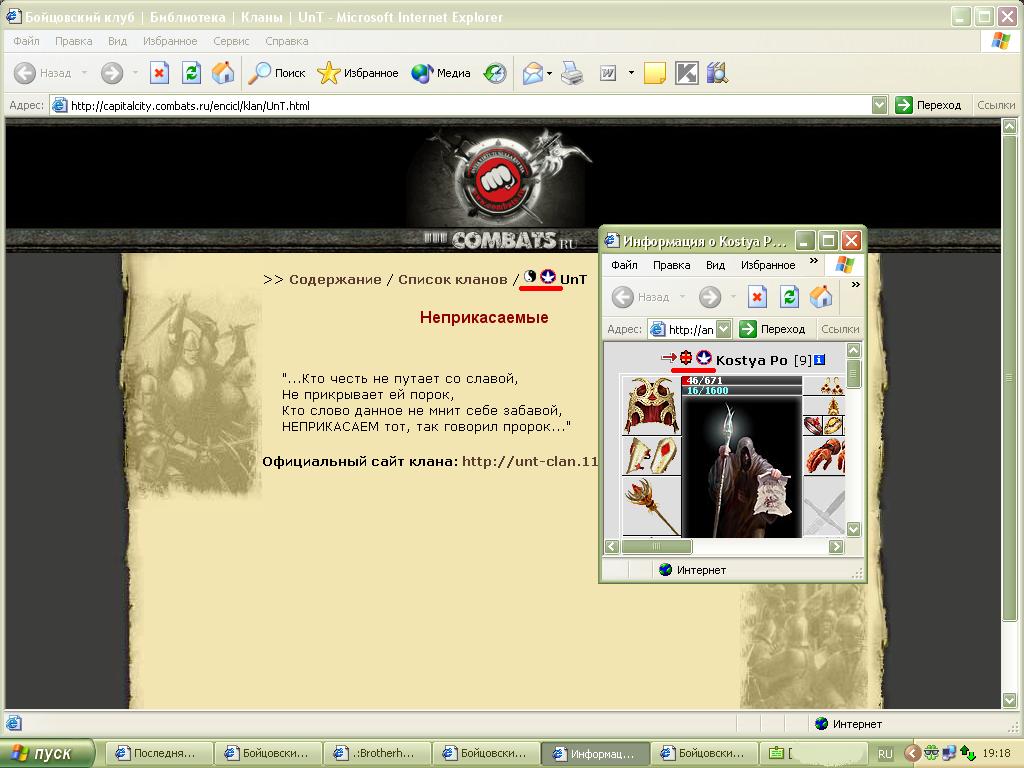1024x768 pixels.
Task: Refresh the Kostya info popup
Action: [789, 297]
